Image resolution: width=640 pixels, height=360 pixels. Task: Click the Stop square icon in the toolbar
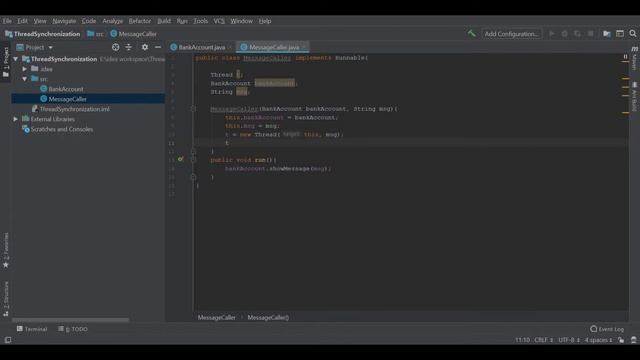click(x=590, y=34)
